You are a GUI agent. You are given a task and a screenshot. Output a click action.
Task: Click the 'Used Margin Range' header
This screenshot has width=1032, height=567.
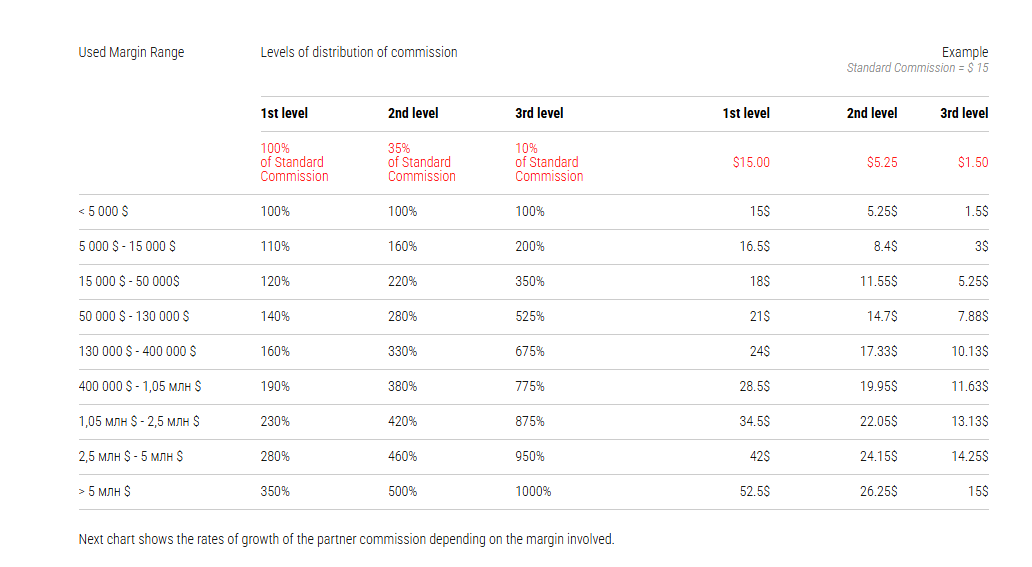tap(131, 52)
